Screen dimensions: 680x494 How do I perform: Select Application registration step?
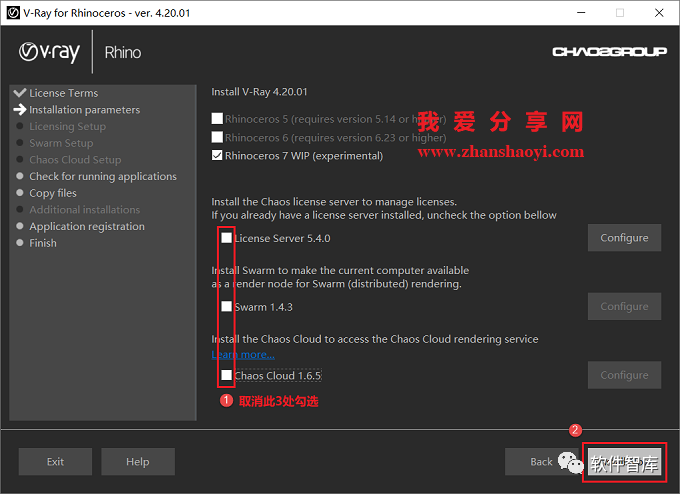point(87,226)
